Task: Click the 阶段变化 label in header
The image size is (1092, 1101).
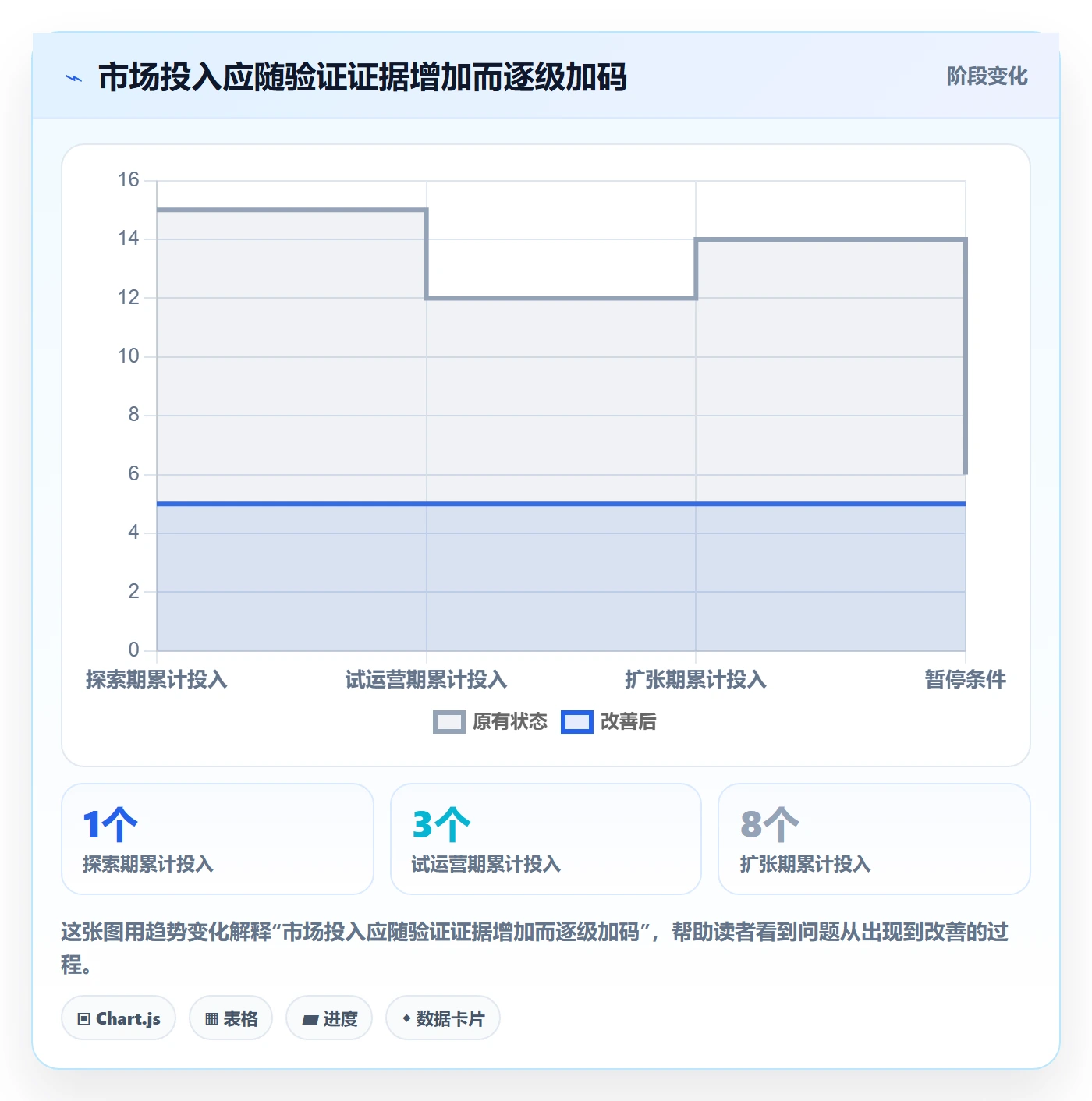Action: coord(987,76)
